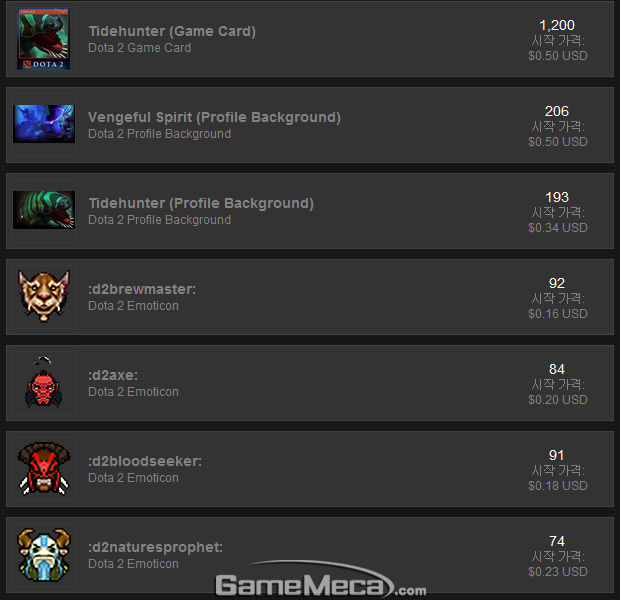Screen dimensions: 620x600
Task: Click the Tidehunter profile background thumbnail
Action: pos(44,210)
